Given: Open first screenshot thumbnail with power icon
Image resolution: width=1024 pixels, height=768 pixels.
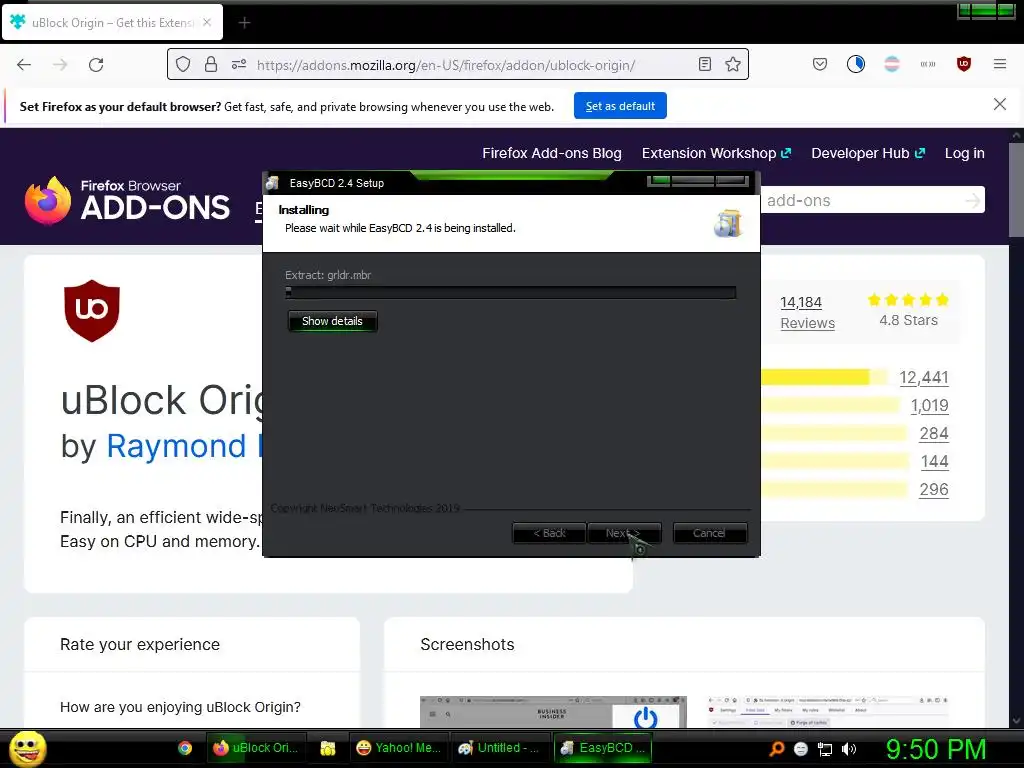Looking at the screenshot, I should tap(553, 712).
